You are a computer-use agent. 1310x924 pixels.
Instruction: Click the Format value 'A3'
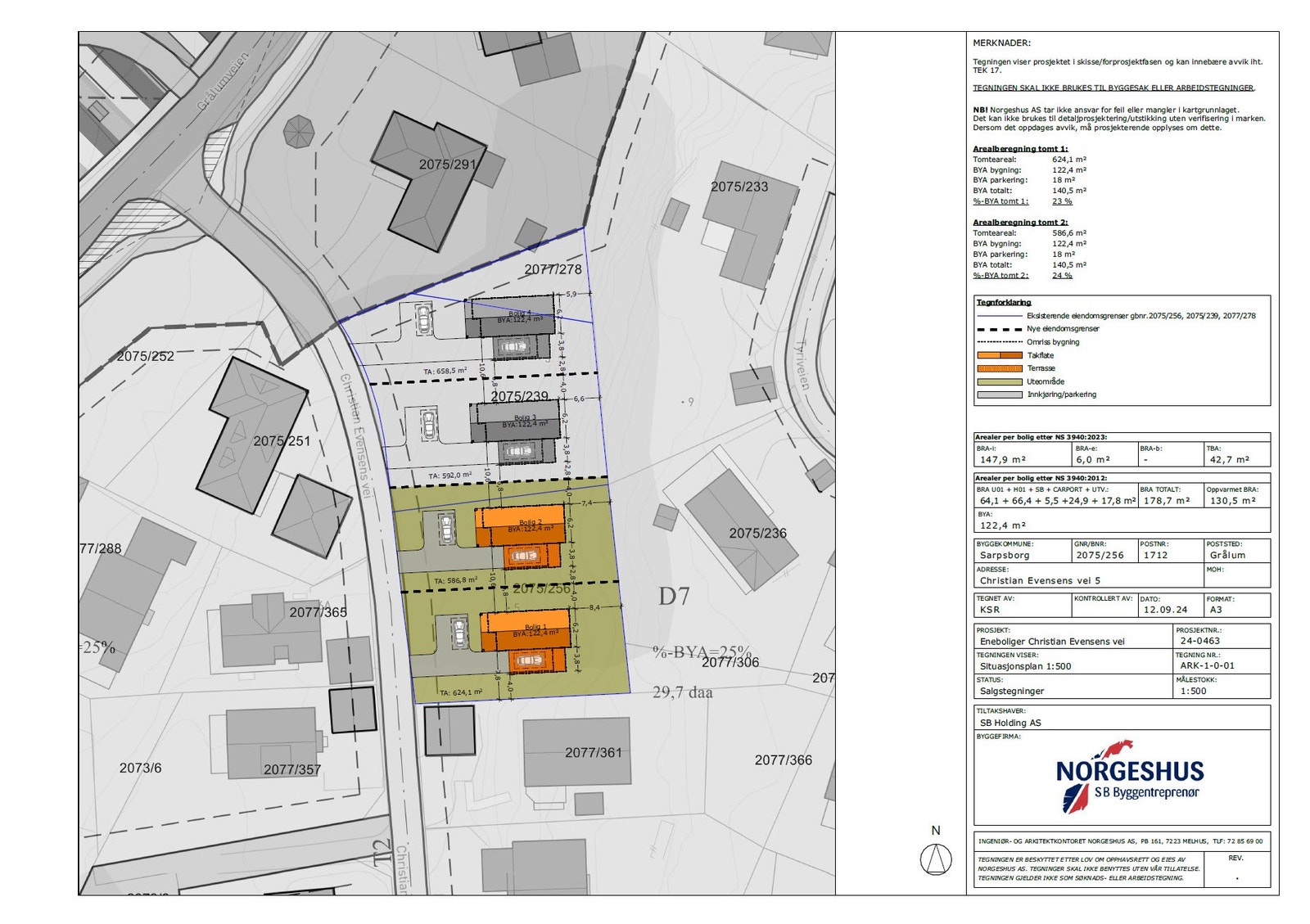(1216, 610)
